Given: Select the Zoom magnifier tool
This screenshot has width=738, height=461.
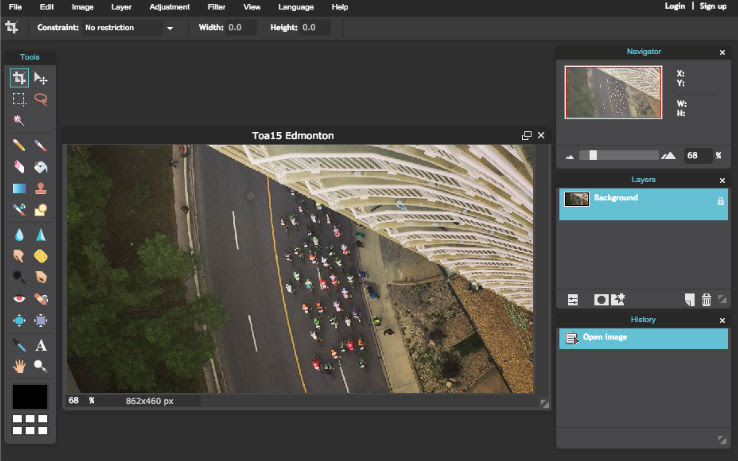Looking at the screenshot, I should pos(40,366).
